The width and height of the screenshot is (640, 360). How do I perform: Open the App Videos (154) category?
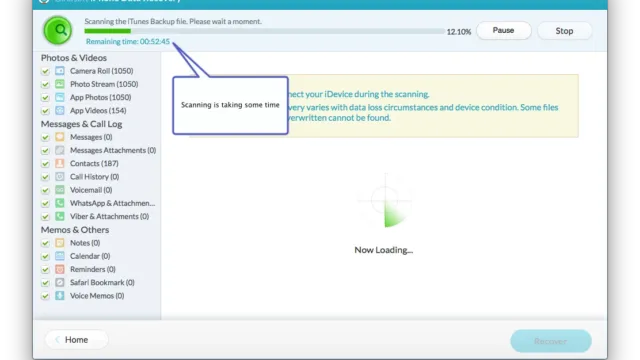click(98, 110)
